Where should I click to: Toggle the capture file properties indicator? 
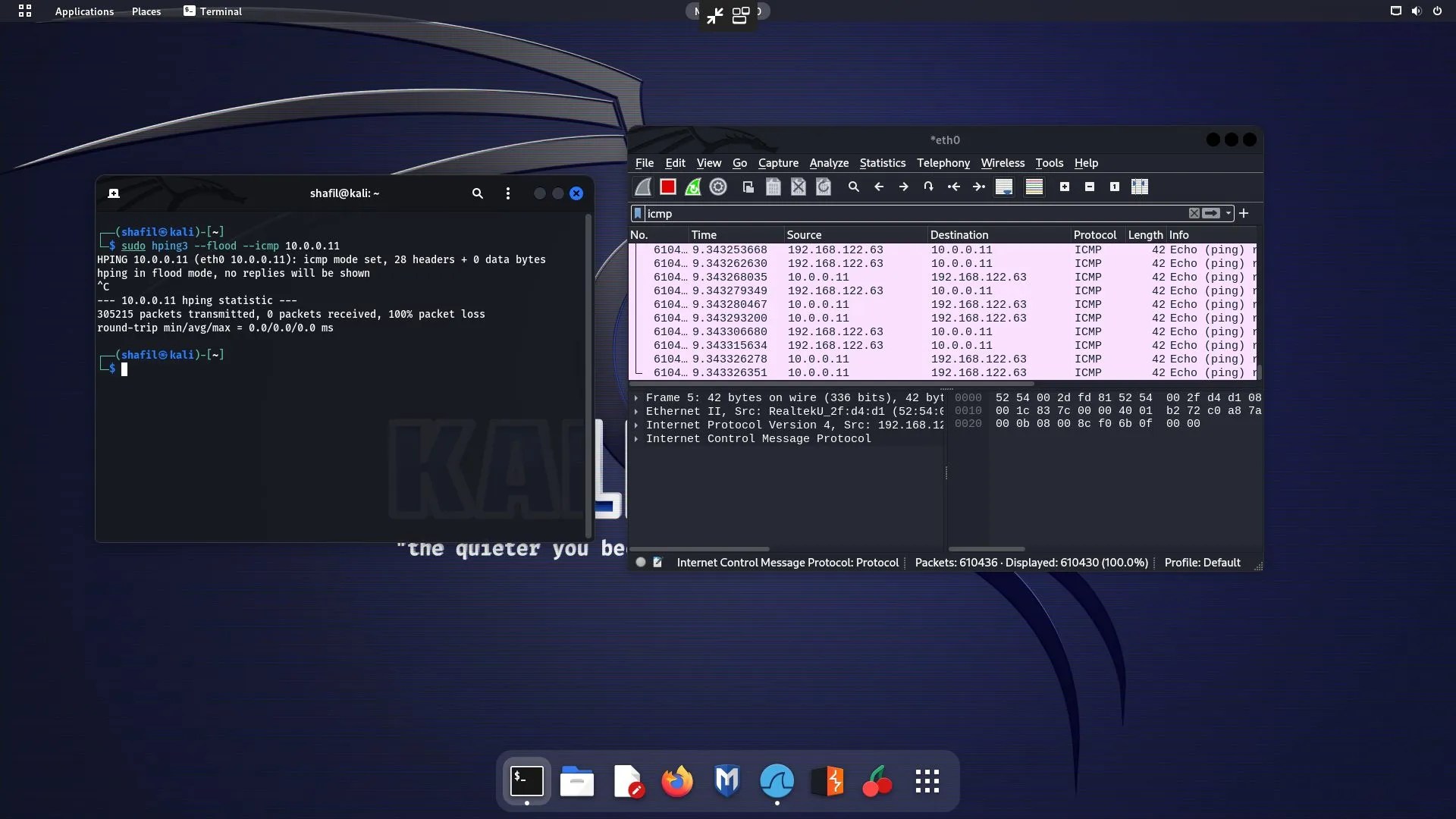(641, 562)
